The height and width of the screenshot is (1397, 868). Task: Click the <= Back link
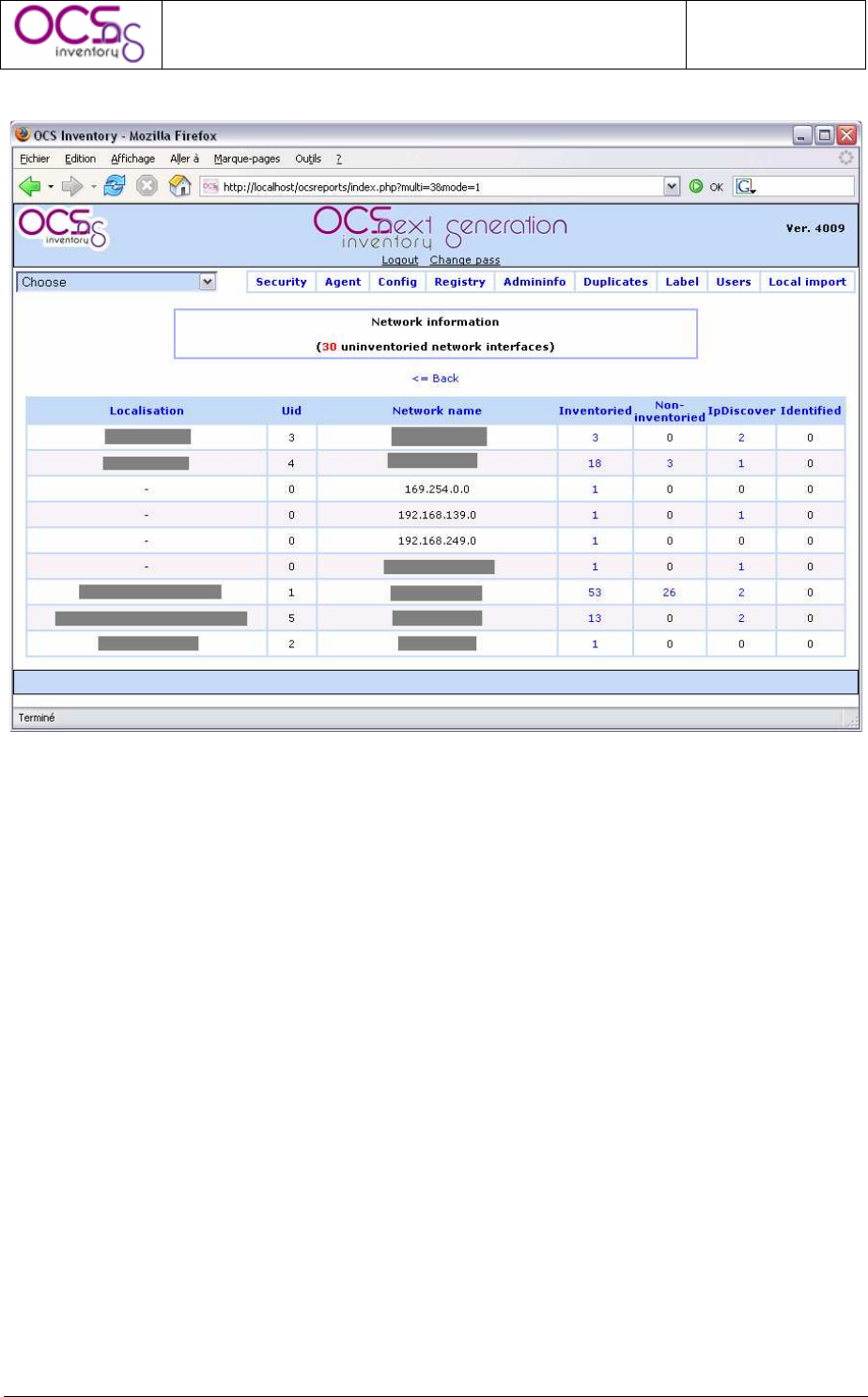click(435, 378)
